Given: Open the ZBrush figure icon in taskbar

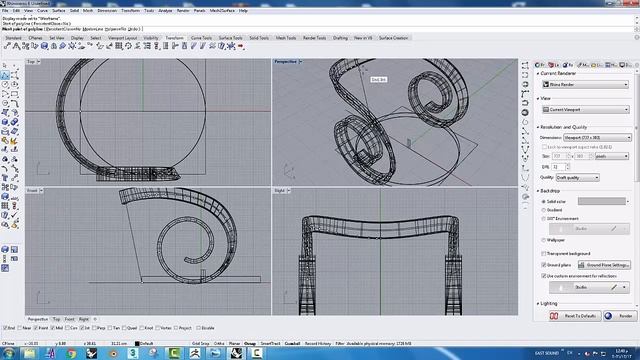Looking at the screenshot, I should coord(195,353).
